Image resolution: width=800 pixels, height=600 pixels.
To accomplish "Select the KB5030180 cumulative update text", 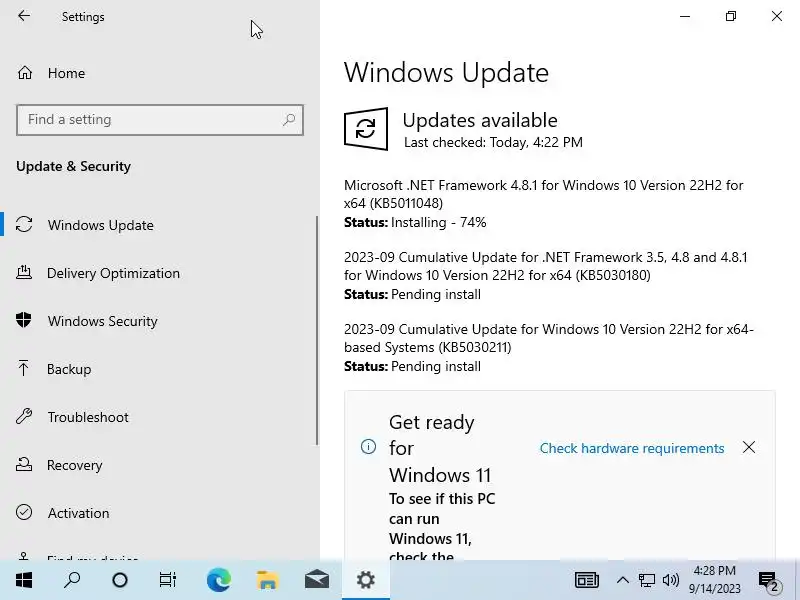I will click(545, 266).
